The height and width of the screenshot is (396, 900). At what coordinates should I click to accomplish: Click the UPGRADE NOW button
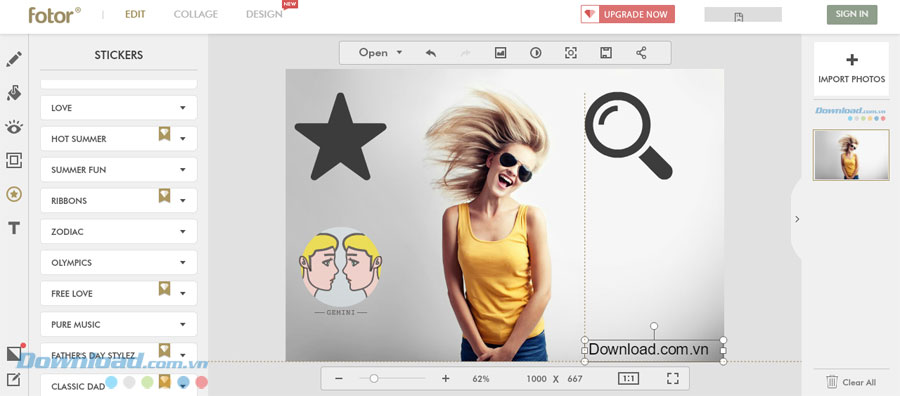[x=627, y=14]
